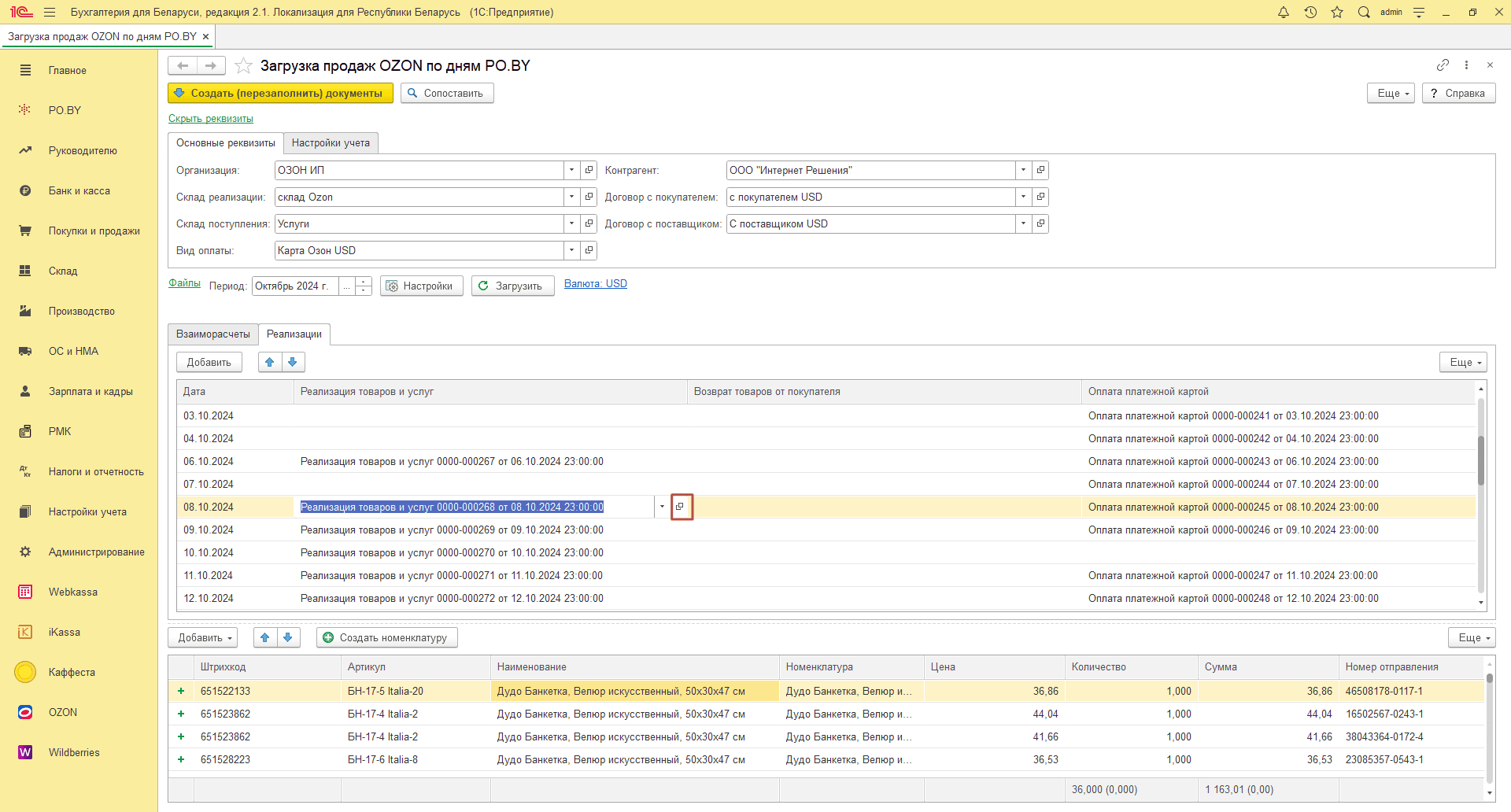Screen dimensions: 1511x812
Task: Click the Загрузить button
Action: (x=513, y=286)
